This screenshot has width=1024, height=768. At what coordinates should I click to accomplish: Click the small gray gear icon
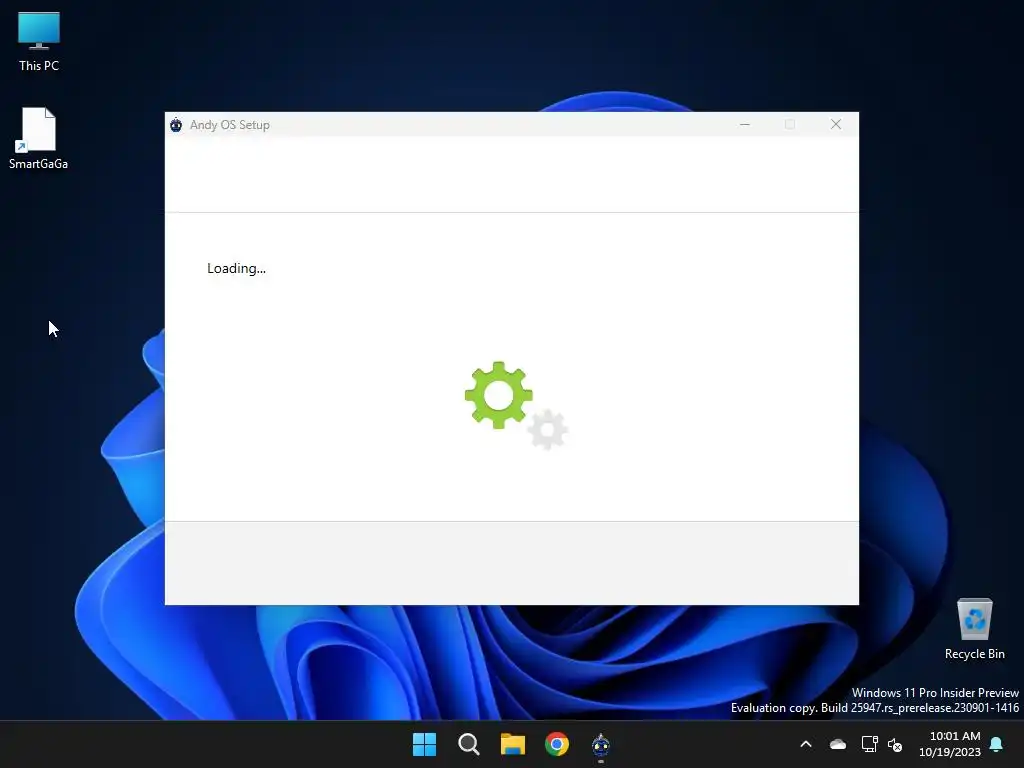point(547,429)
